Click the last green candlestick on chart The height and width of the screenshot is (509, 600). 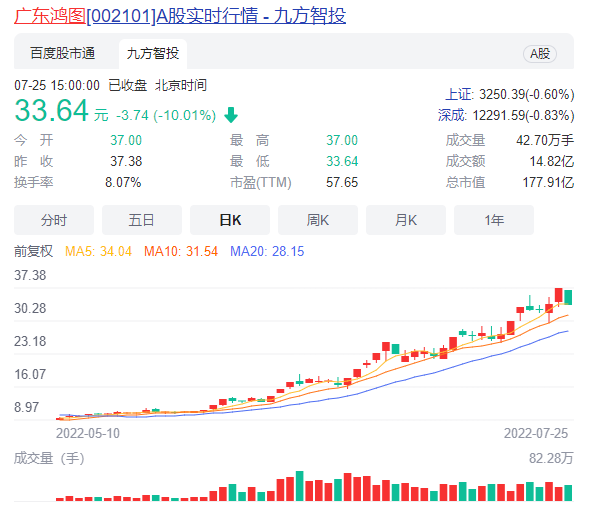click(x=569, y=297)
